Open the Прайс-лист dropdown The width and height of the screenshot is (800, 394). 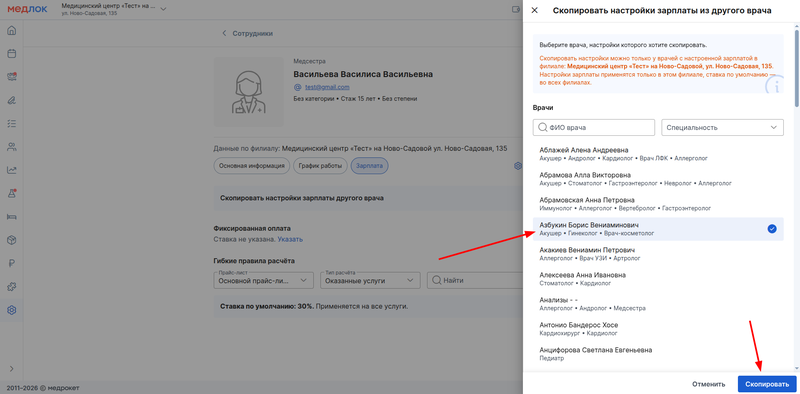(263, 280)
